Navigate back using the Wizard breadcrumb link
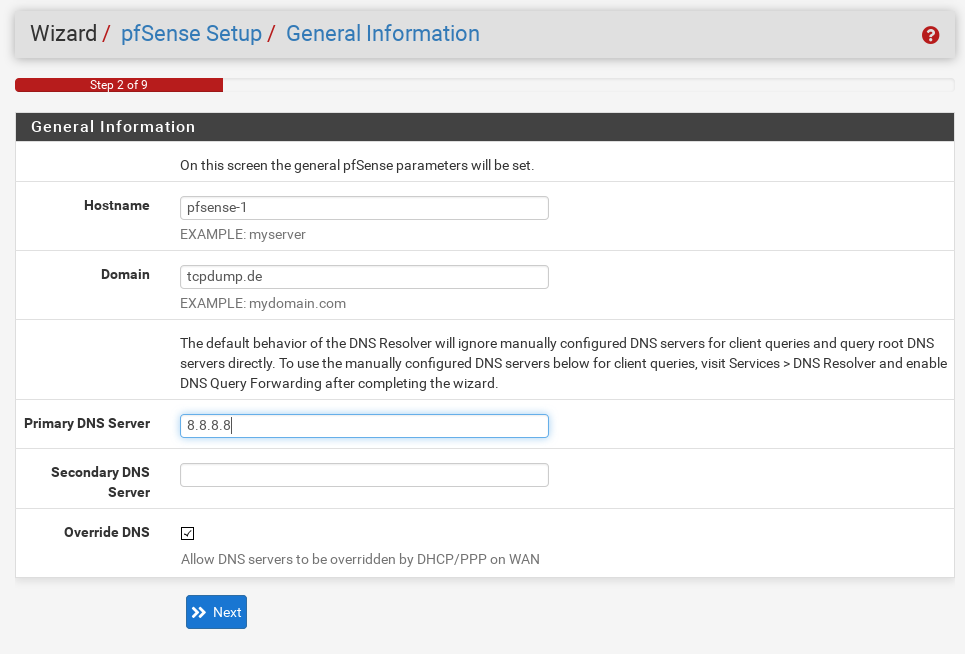Screen dimensions: 965x654 tap(64, 33)
